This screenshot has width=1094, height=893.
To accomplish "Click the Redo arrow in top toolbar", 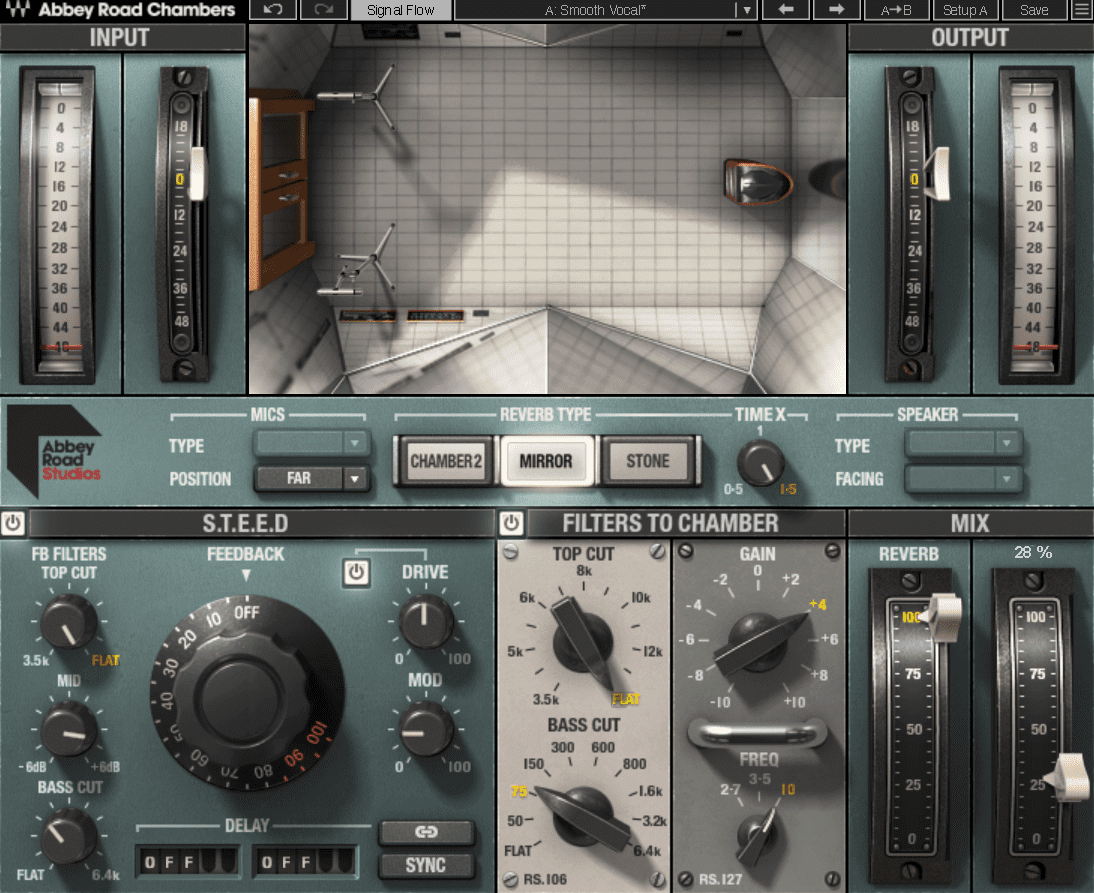I will click(324, 10).
